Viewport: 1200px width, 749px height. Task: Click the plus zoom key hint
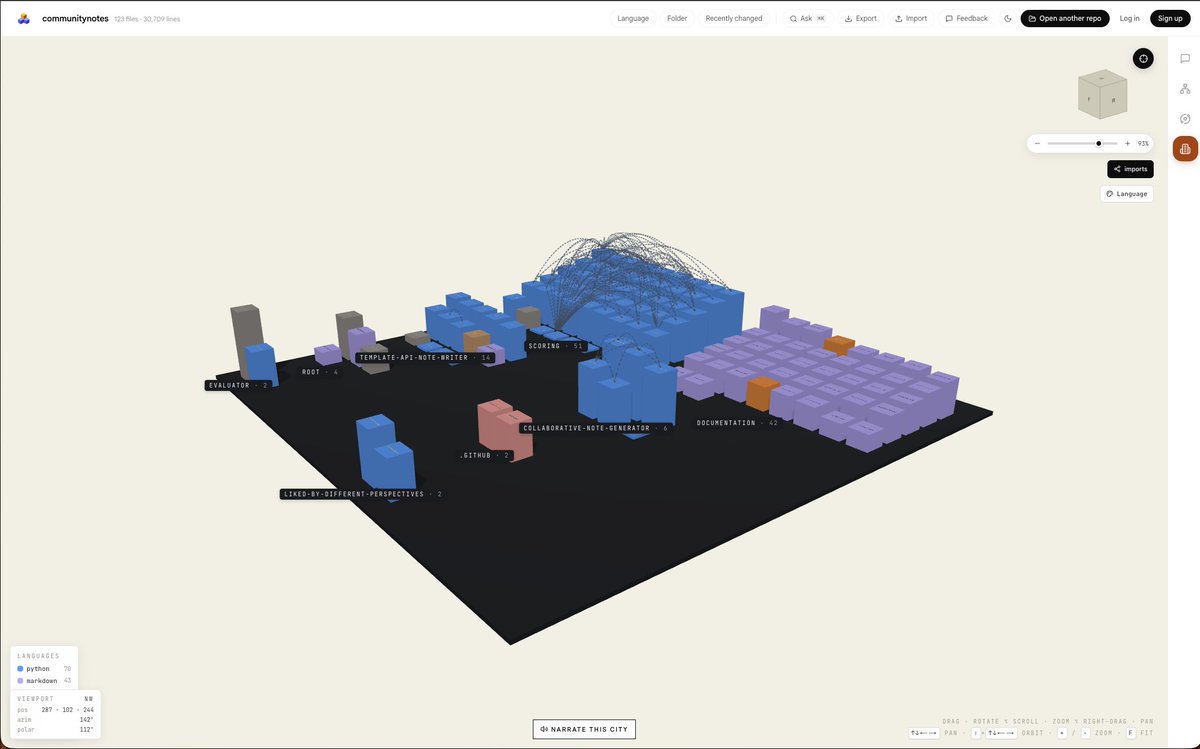(1062, 733)
